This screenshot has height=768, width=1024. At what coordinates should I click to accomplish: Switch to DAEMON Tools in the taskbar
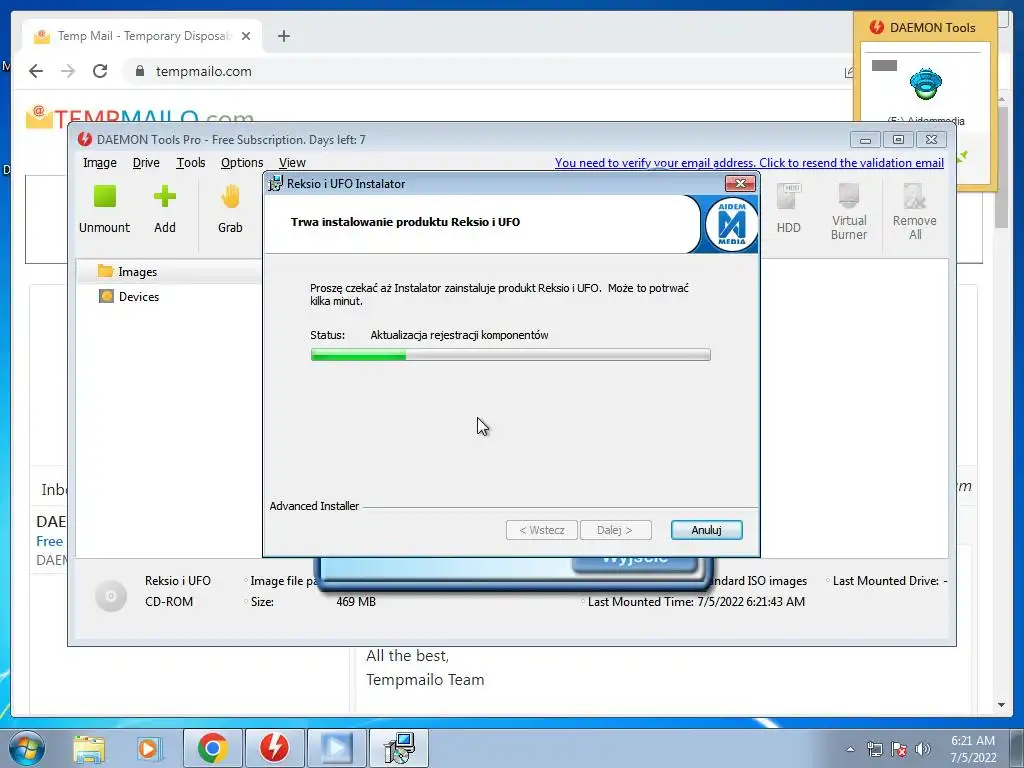(x=274, y=748)
